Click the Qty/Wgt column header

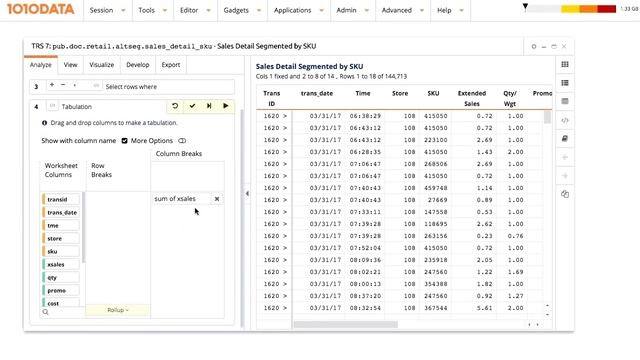510,98
